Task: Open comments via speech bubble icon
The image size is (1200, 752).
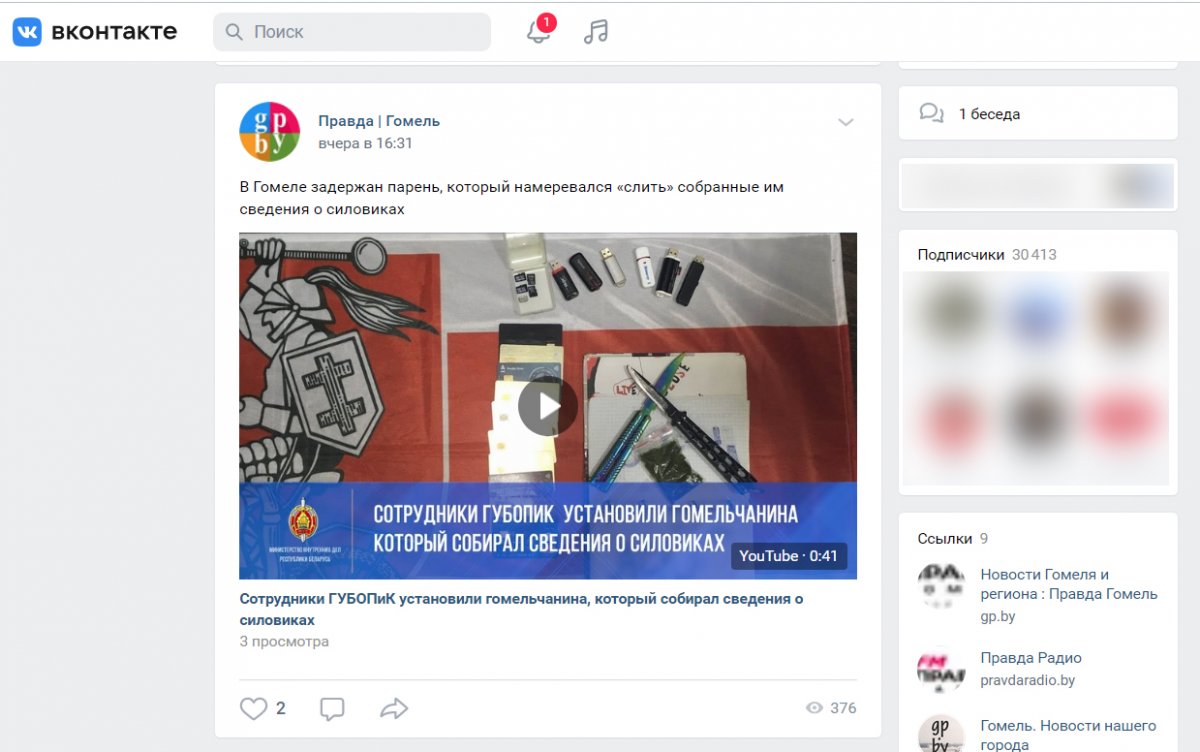Action: click(x=332, y=708)
